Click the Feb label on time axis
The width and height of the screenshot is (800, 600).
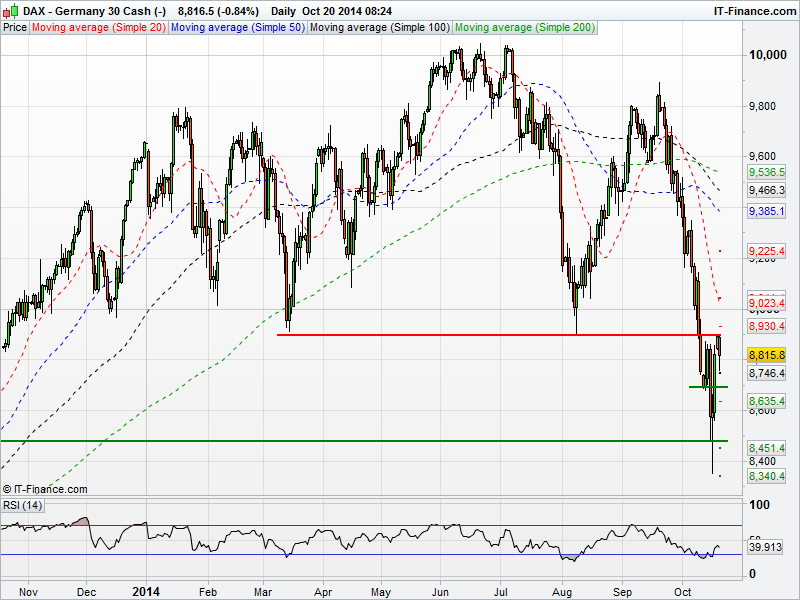[208, 592]
